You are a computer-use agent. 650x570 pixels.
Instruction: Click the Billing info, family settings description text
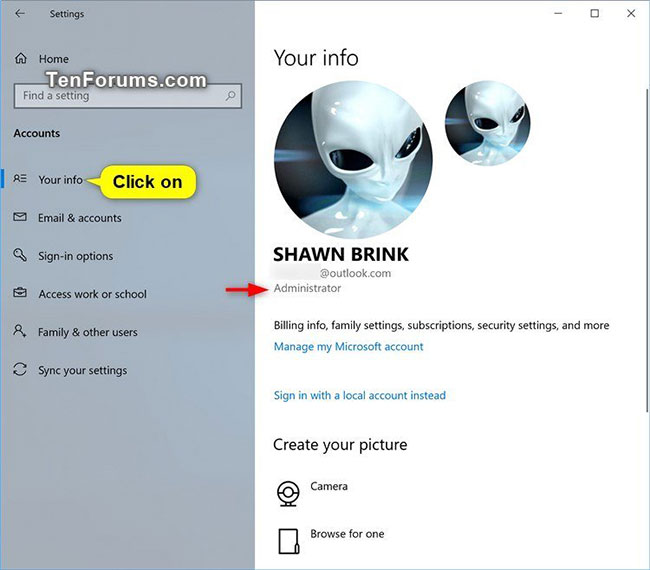(x=441, y=325)
